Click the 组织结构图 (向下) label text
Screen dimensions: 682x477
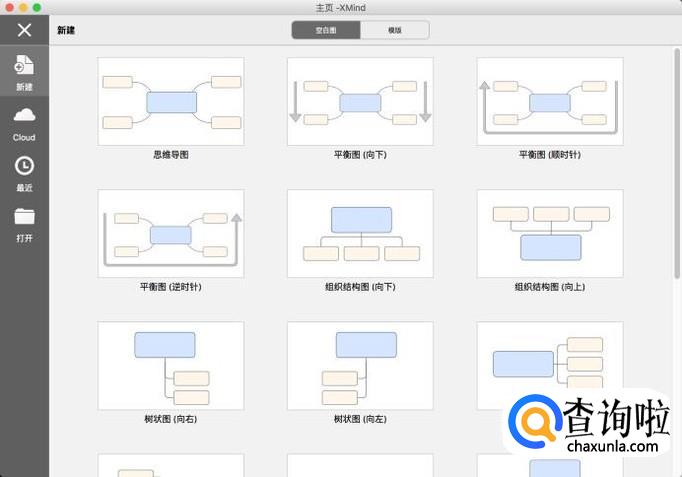click(x=360, y=287)
